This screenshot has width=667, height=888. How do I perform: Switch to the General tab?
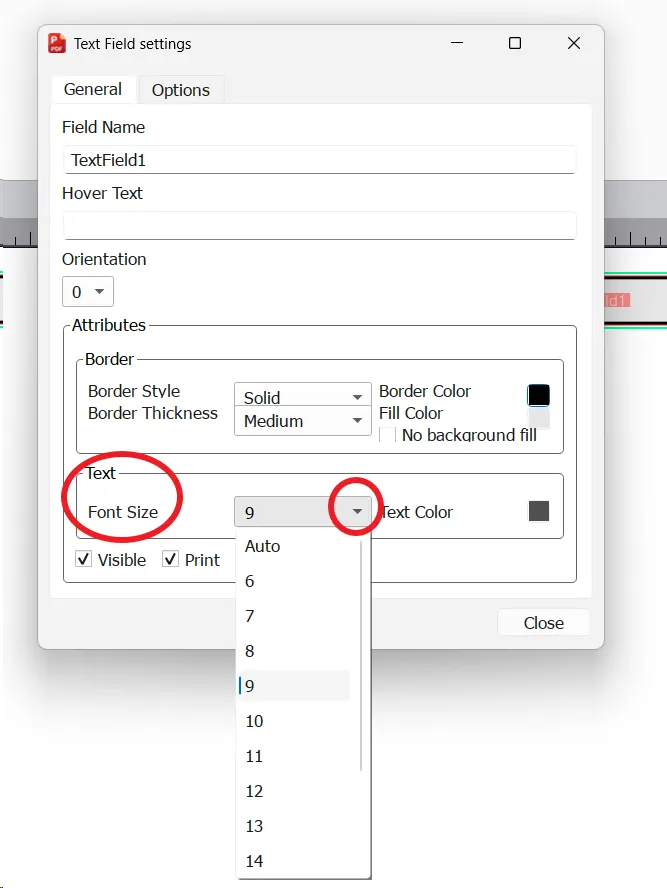tap(93, 89)
